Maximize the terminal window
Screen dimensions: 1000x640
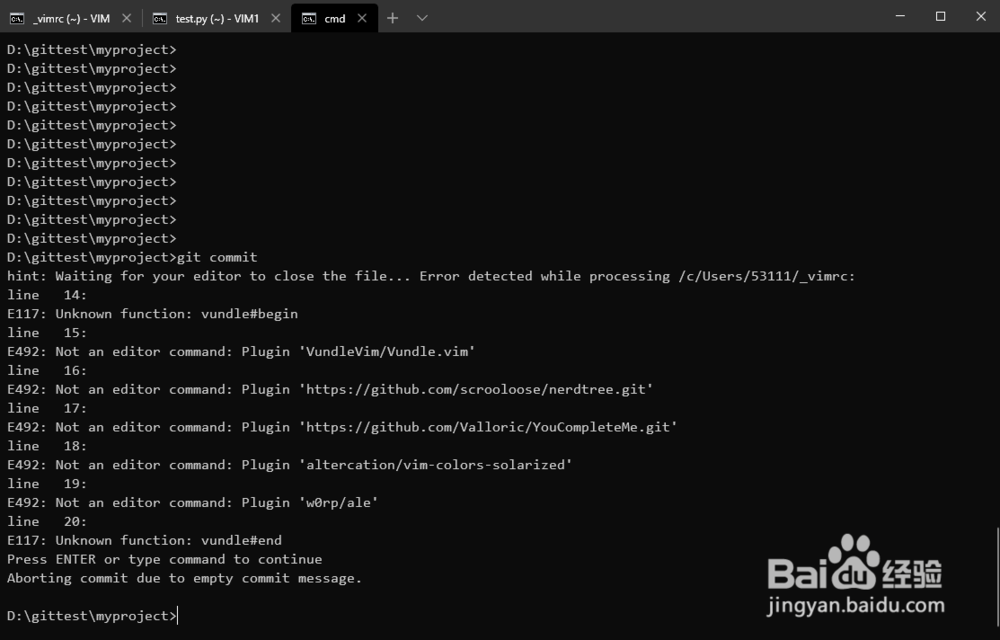pos(940,16)
